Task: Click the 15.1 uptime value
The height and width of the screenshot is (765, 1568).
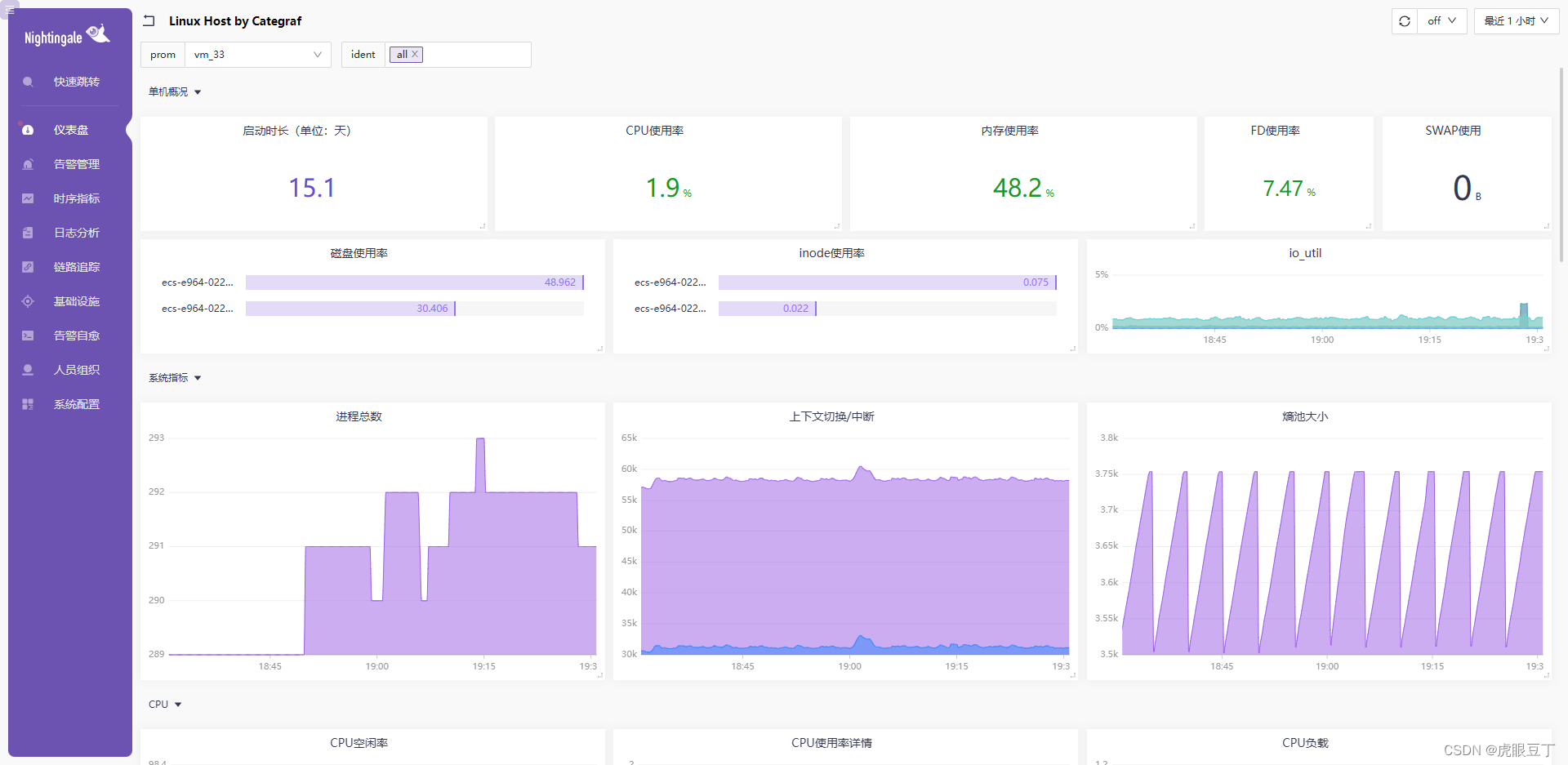Action: pyautogui.click(x=312, y=188)
